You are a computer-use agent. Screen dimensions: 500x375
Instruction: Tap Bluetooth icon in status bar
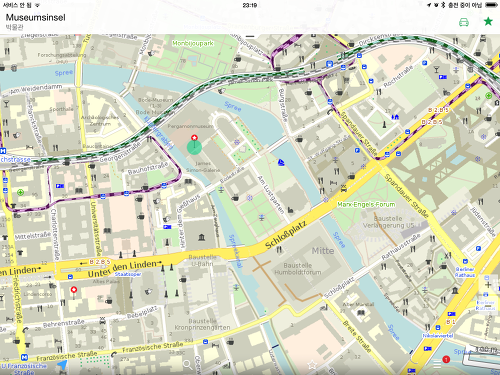[x=443, y=5]
